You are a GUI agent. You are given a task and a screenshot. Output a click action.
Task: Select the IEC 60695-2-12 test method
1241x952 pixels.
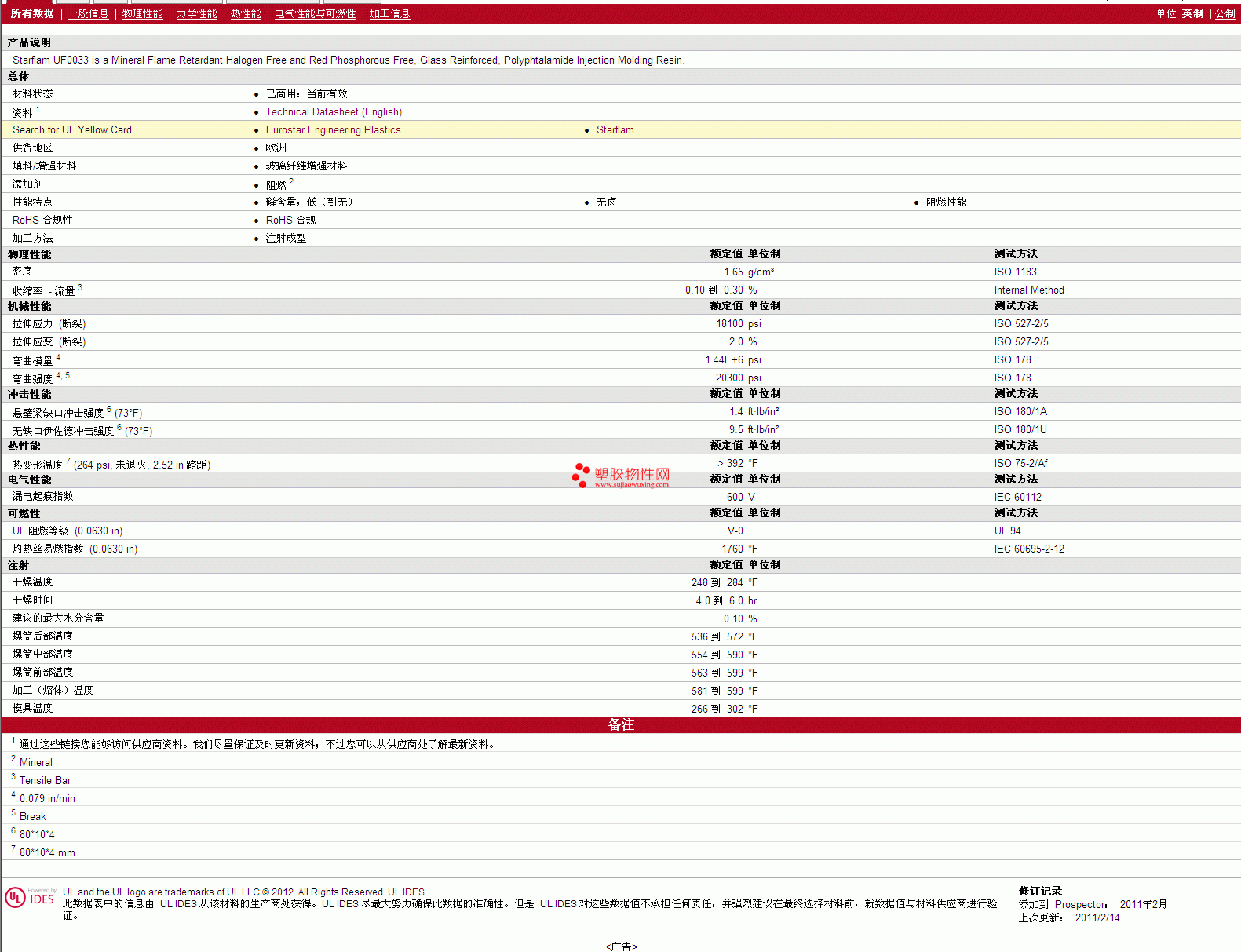click(x=1029, y=549)
